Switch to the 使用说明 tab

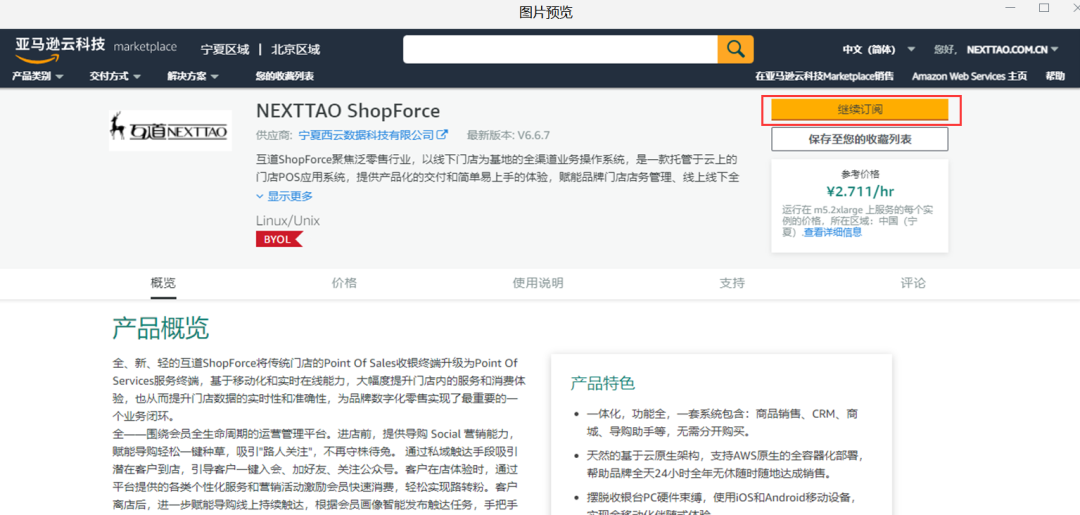(538, 283)
